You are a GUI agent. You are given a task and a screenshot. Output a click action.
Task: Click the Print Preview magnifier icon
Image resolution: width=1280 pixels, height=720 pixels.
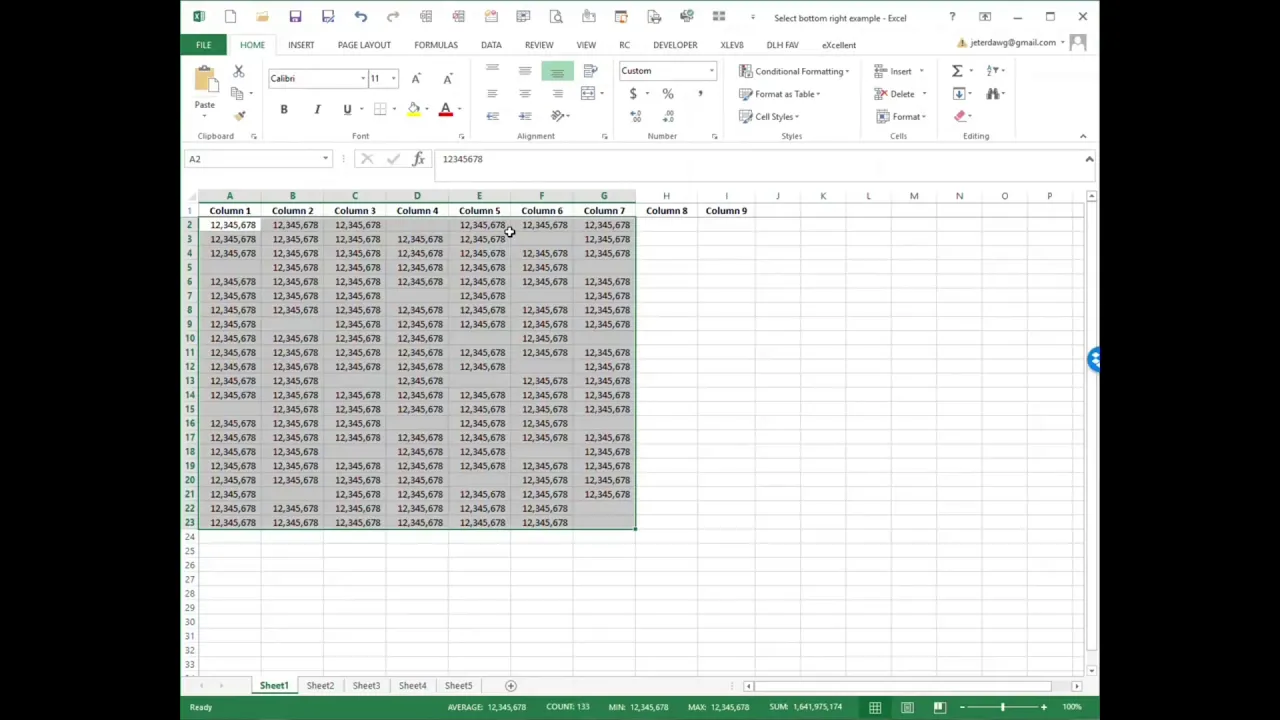tap(556, 17)
